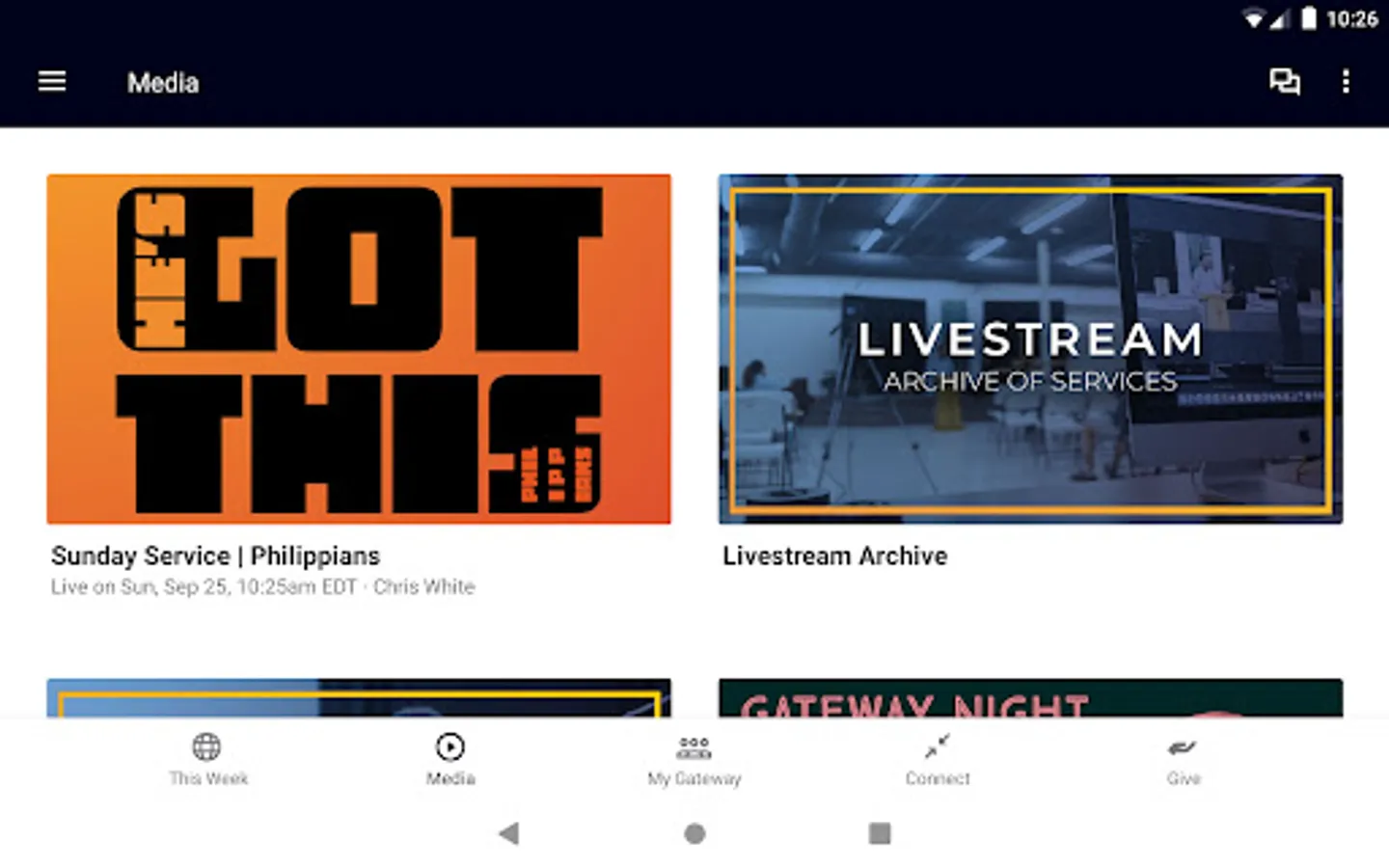Tap the Connect arrows icon
The height and width of the screenshot is (868, 1389).
click(937, 746)
